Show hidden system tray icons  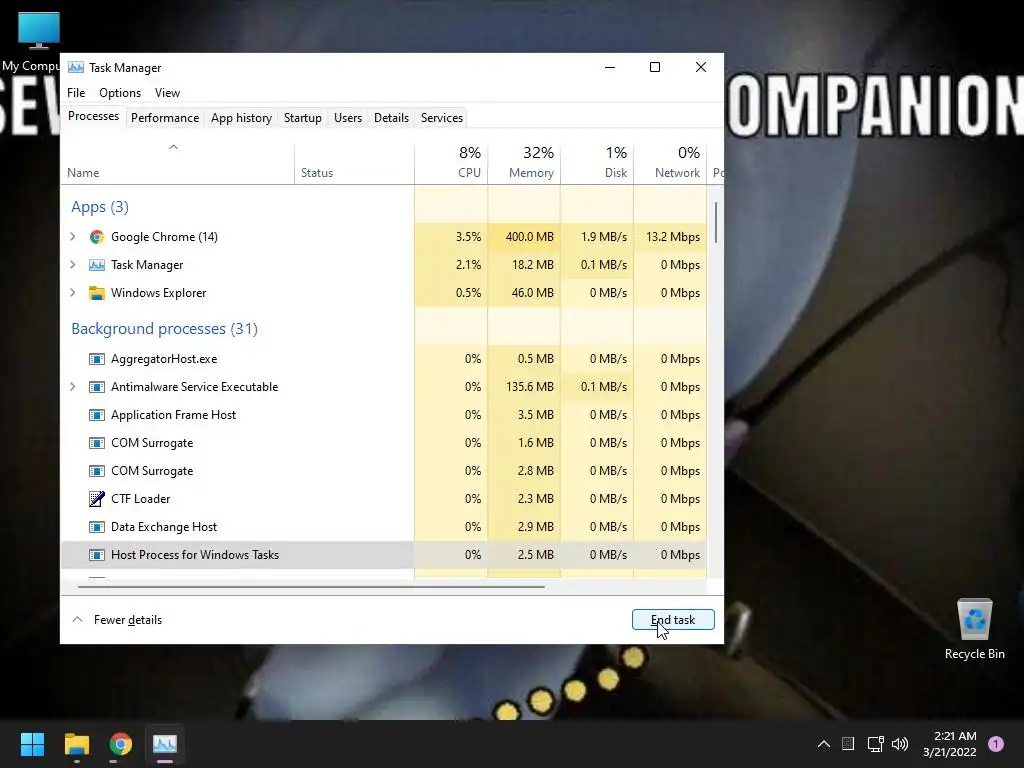point(824,744)
